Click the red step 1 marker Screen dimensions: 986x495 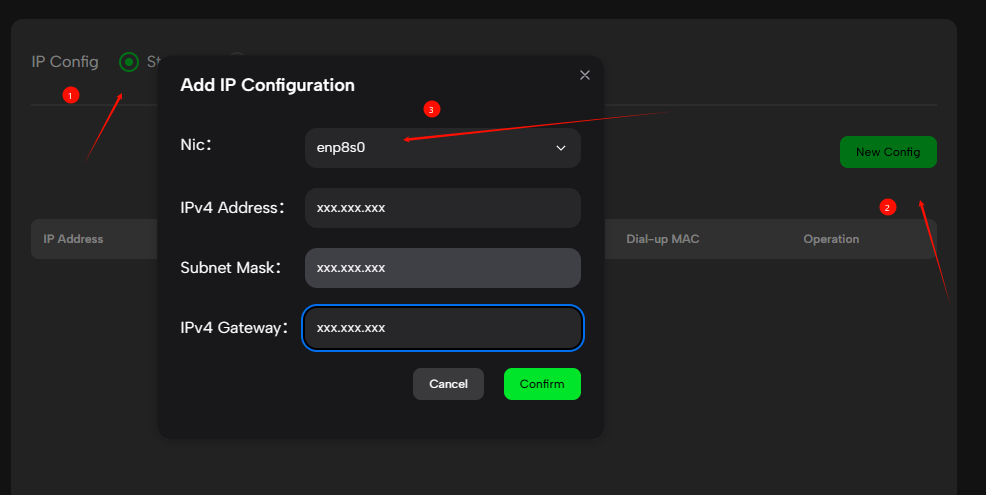(x=70, y=95)
